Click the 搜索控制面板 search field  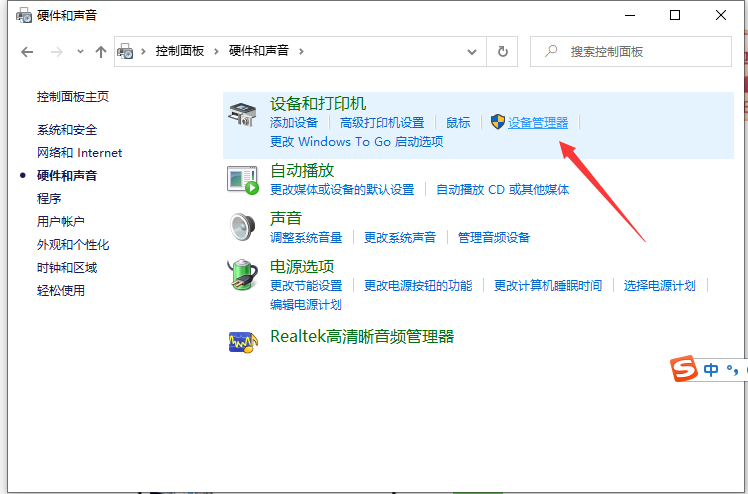[640, 51]
